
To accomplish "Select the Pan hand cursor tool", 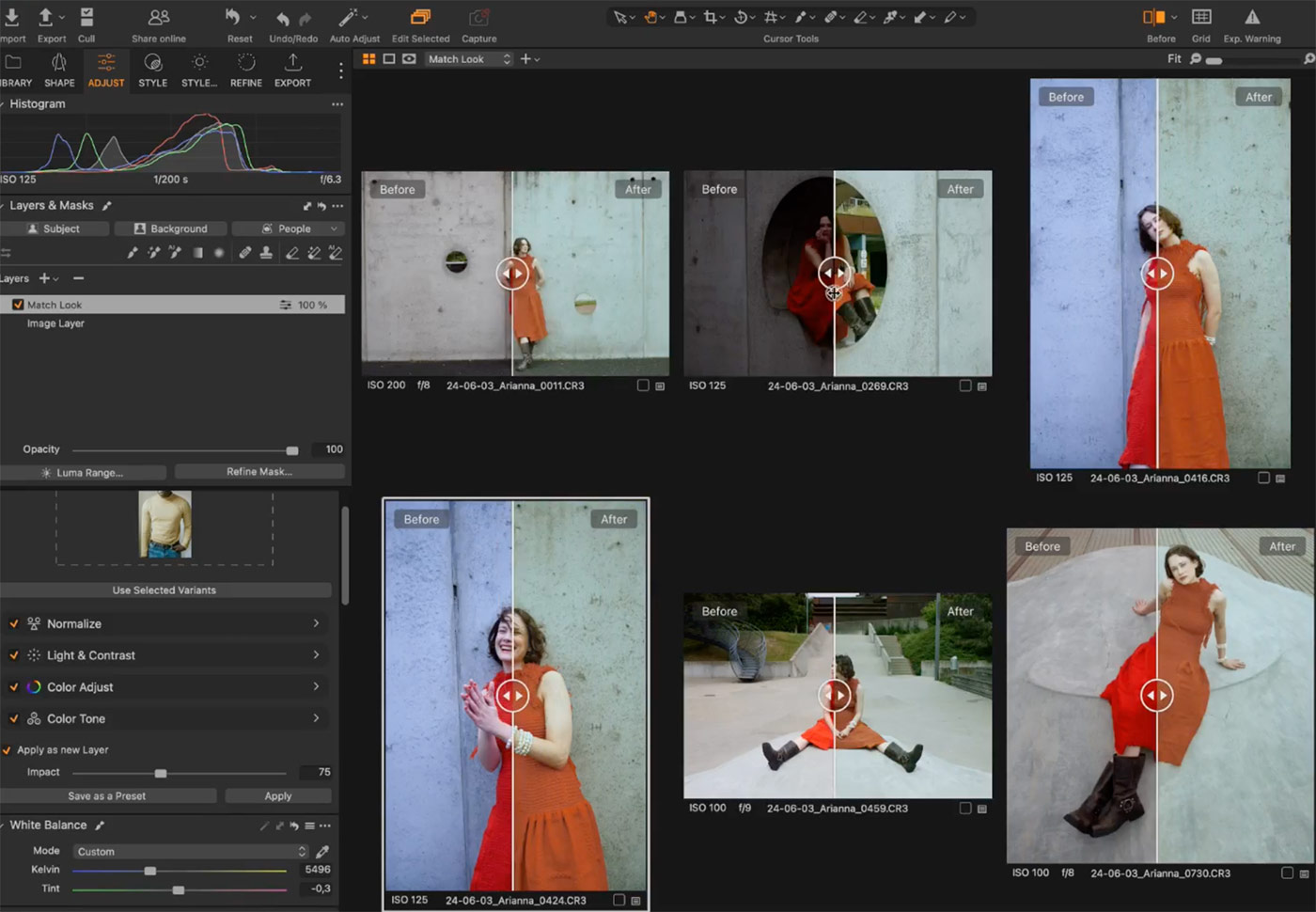I will click(x=650, y=17).
